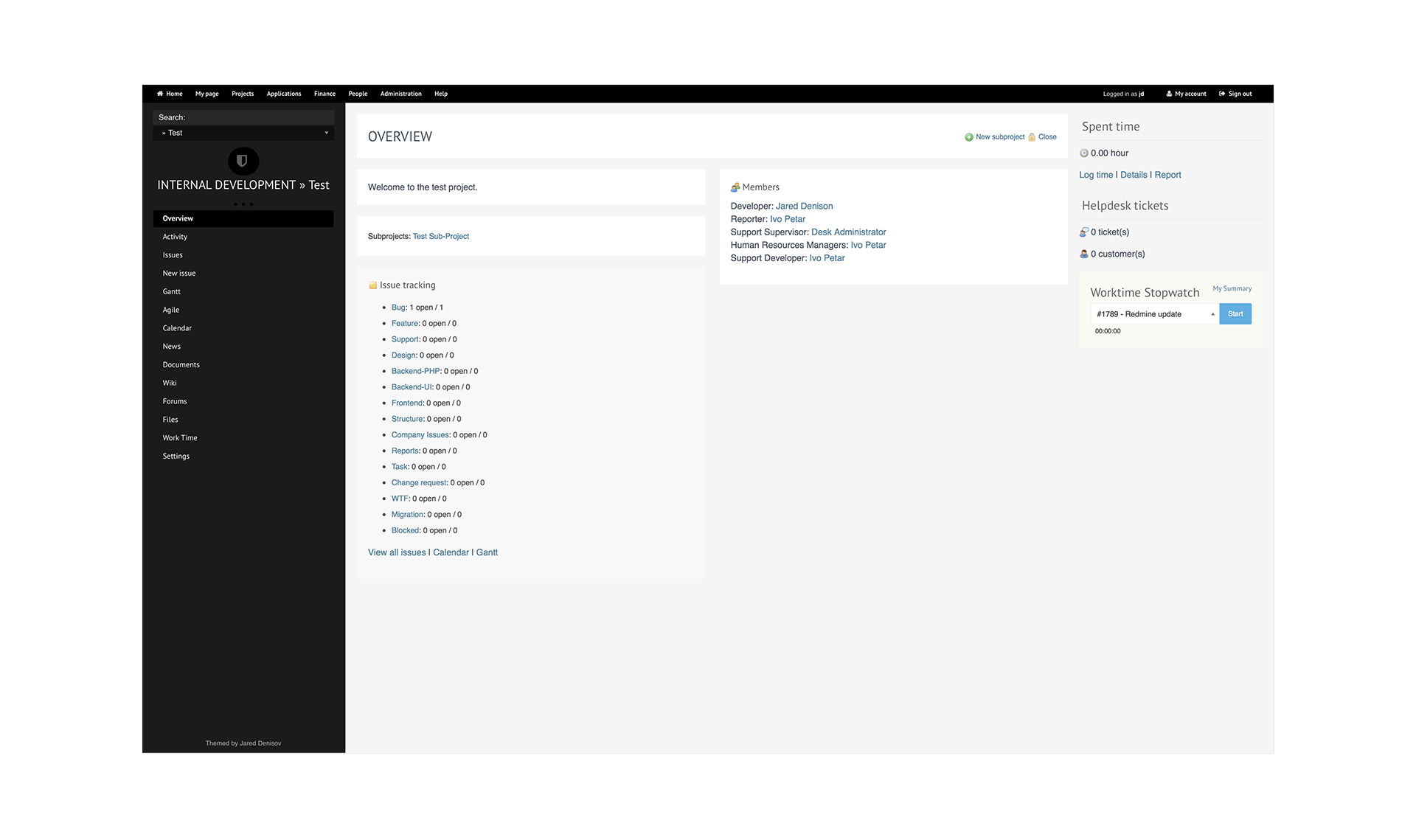This screenshot has width=1416, height=840.
Task: Click the Lock icon next to Close
Action: click(x=1028, y=137)
